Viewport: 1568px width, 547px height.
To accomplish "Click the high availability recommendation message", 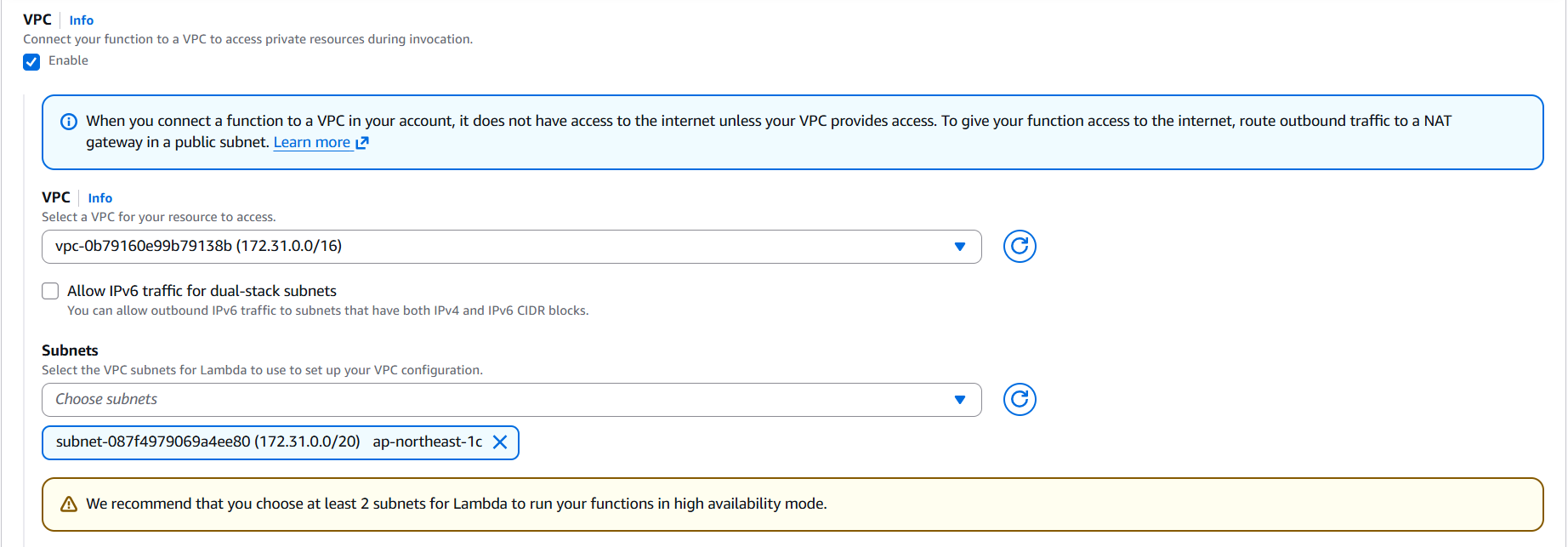I will tap(456, 504).
